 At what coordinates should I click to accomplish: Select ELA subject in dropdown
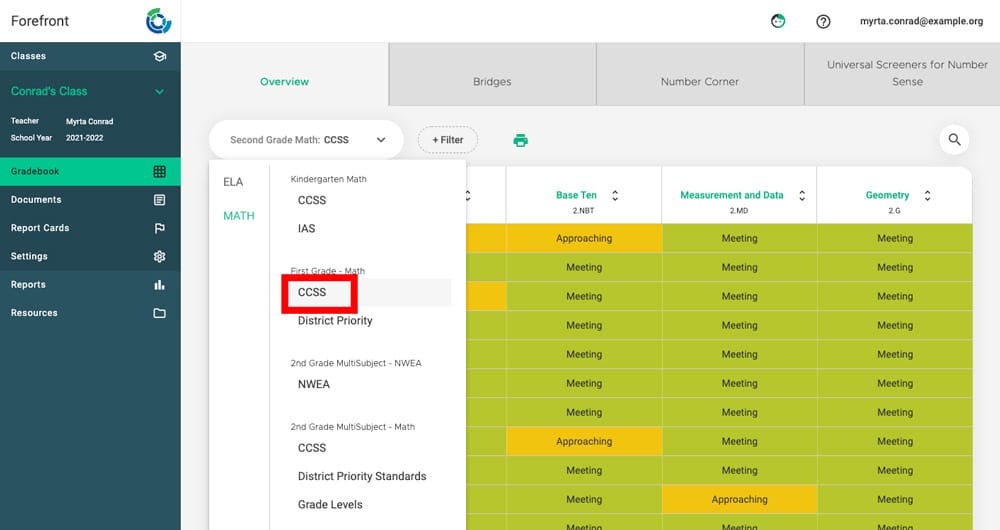click(233, 182)
